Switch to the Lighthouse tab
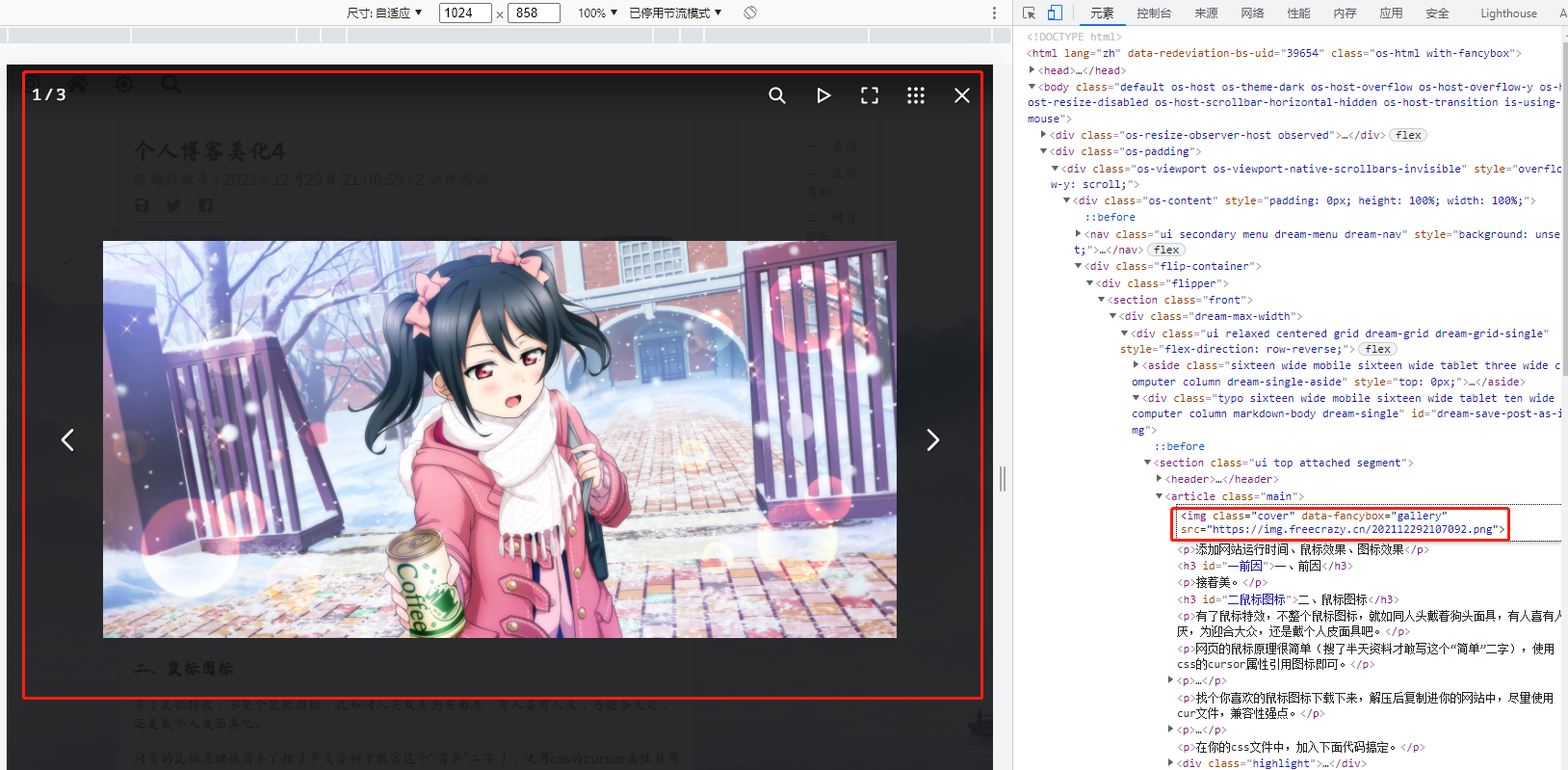The width and height of the screenshot is (1568, 770). pyautogui.click(x=1508, y=13)
